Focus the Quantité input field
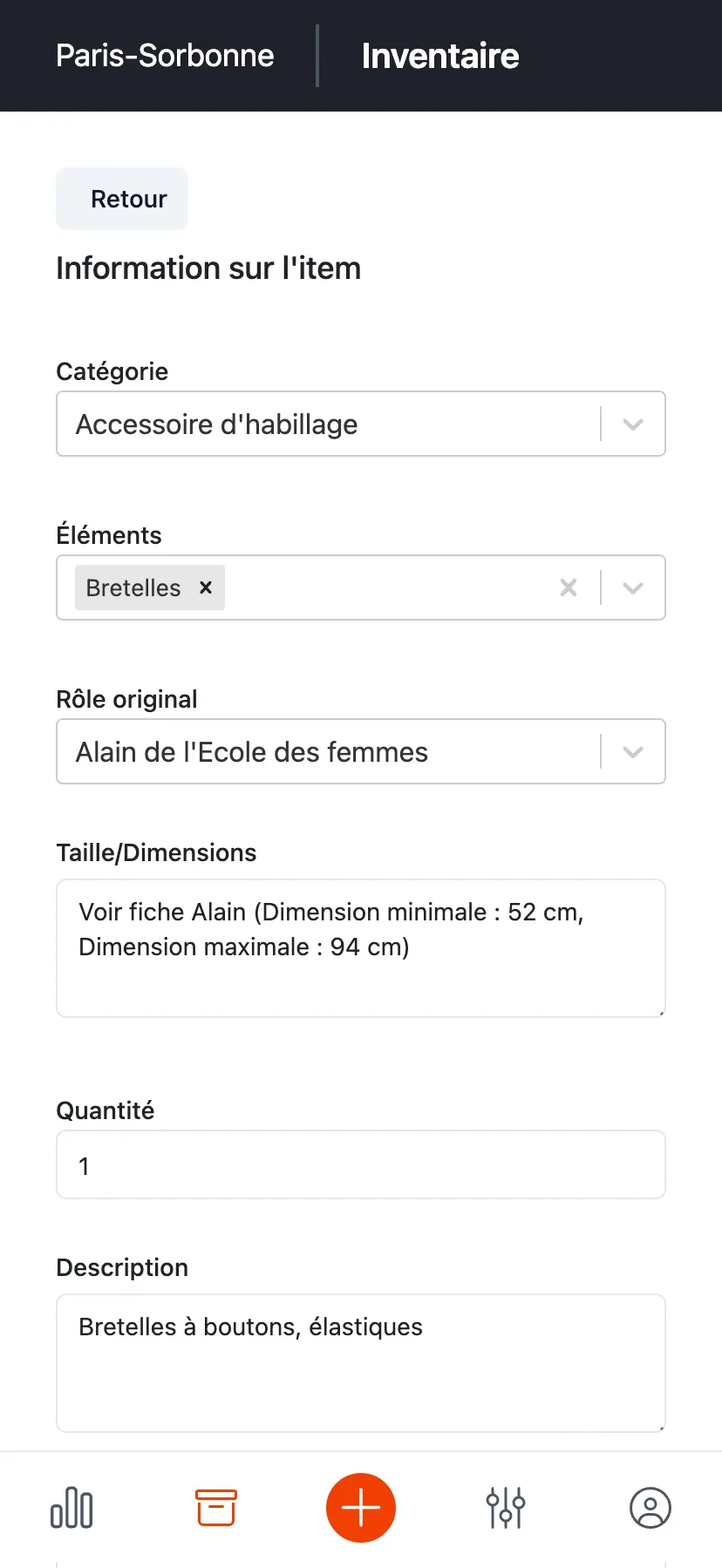 pyautogui.click(x=360, y=1165)
